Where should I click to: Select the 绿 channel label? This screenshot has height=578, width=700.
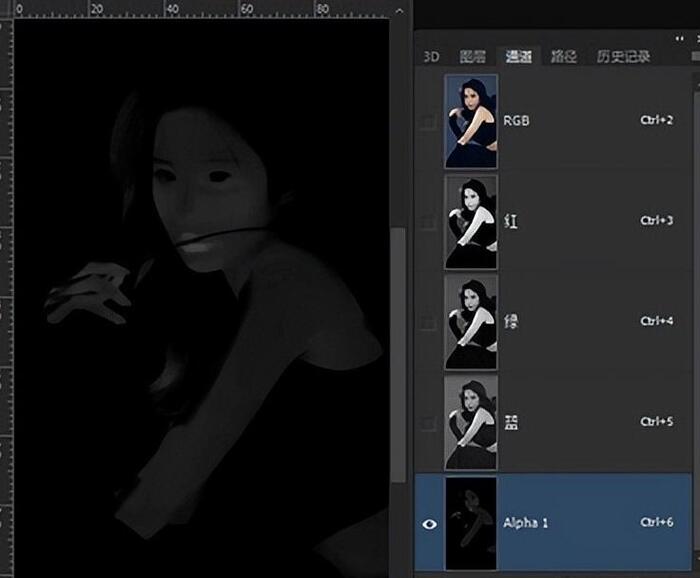click(x=511, y=321)
